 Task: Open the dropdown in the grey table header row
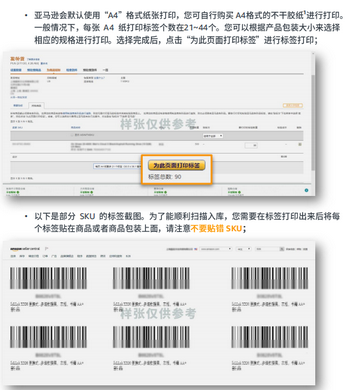(213, 136)
